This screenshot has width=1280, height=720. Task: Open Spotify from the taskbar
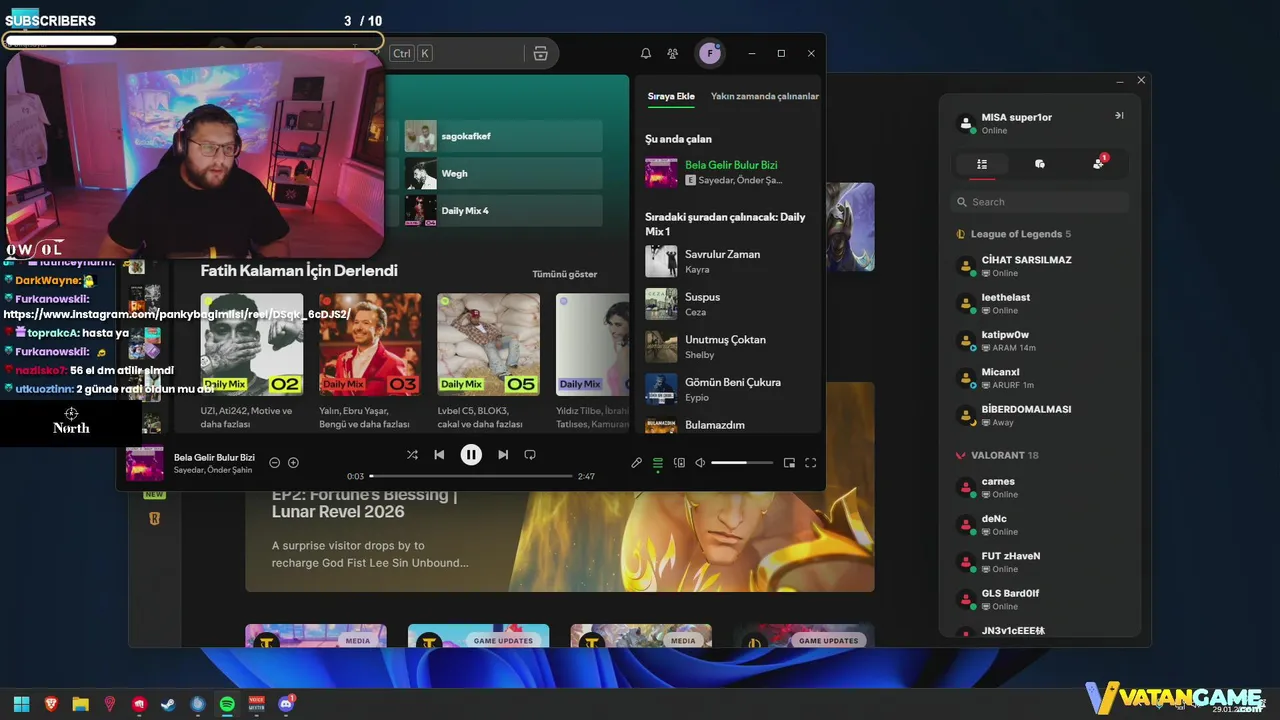[227, 704]
